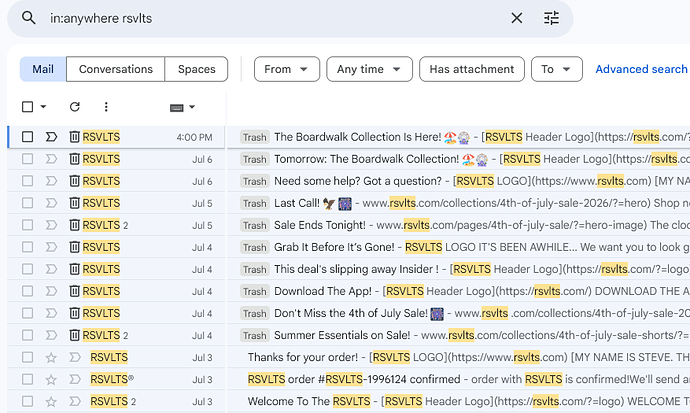The image size is (690, 413).
Task: Mark 'Welcome To The RSVLTS' email as important
Action: 75,401
